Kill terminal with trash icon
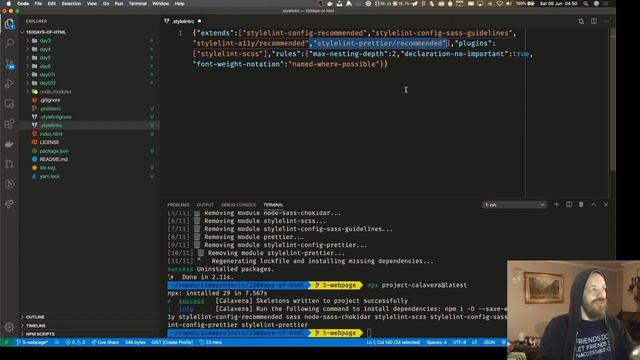The width and height of the screenshot is (640, 360). click(581, 204)
